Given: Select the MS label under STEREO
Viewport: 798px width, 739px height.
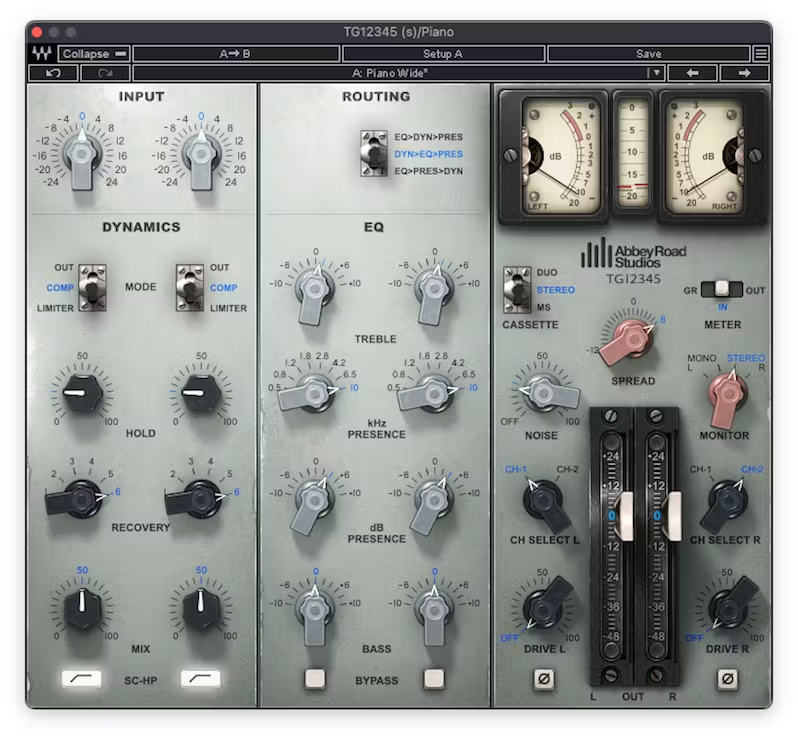Looking at the screenshot, I should tap(544, 307).
